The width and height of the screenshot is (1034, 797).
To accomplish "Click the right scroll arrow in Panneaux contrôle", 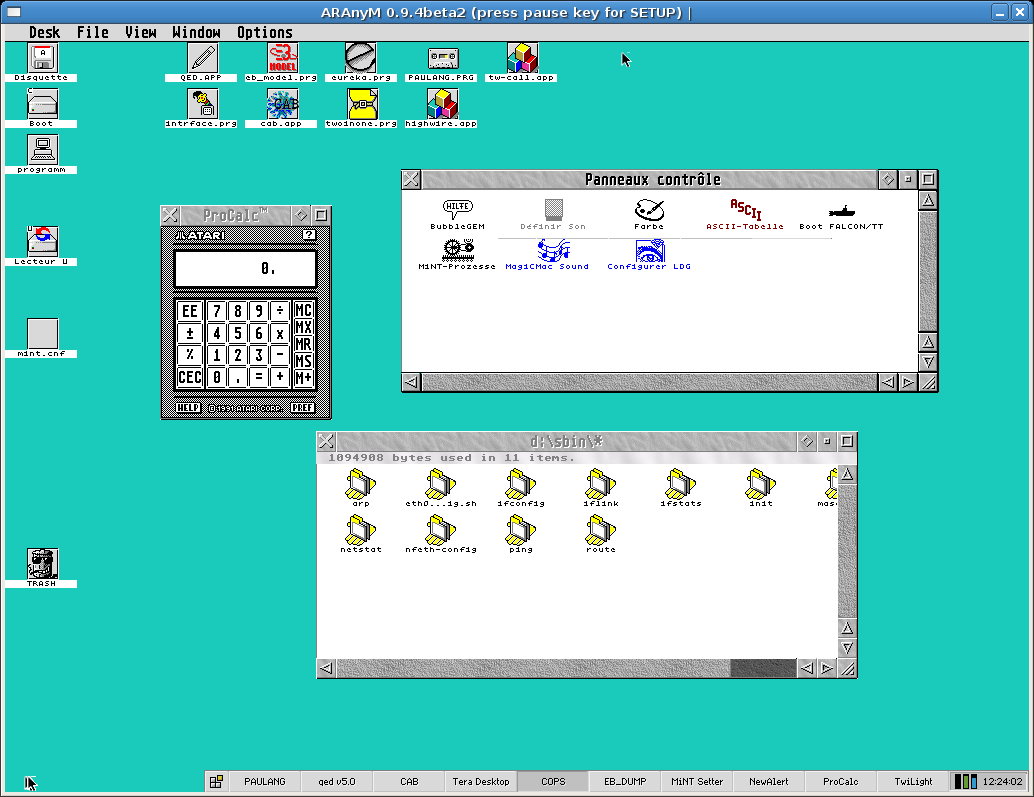I will (x=907, y=382).
